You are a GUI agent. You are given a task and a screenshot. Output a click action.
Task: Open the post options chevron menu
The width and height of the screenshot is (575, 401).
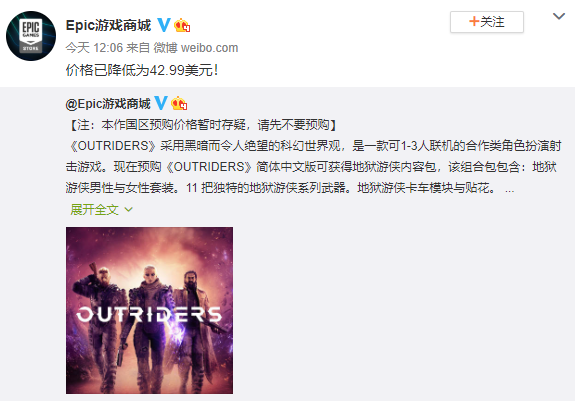558,16
